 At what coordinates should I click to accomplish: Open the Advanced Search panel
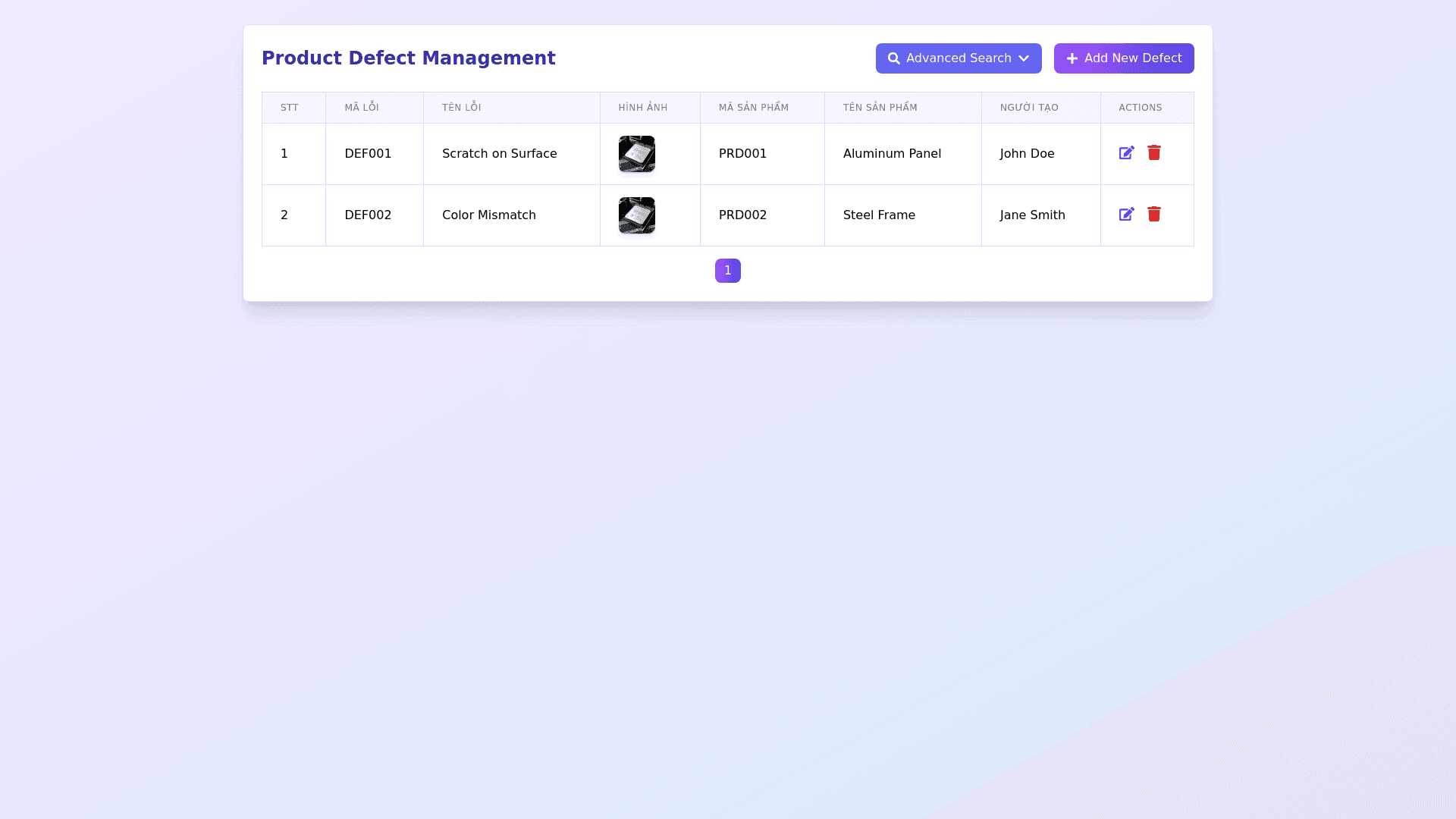(x=959, y=58)
